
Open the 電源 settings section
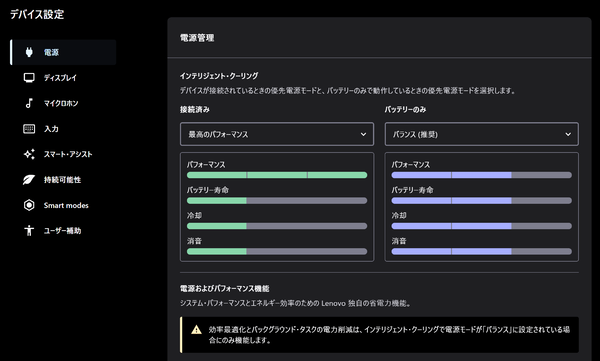(63, 52)
